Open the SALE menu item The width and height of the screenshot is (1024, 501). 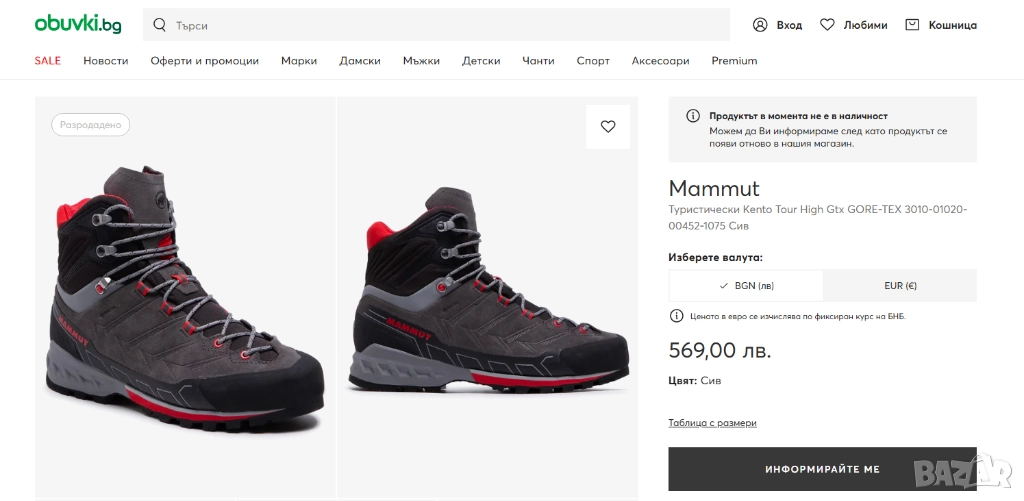(48, 61)
